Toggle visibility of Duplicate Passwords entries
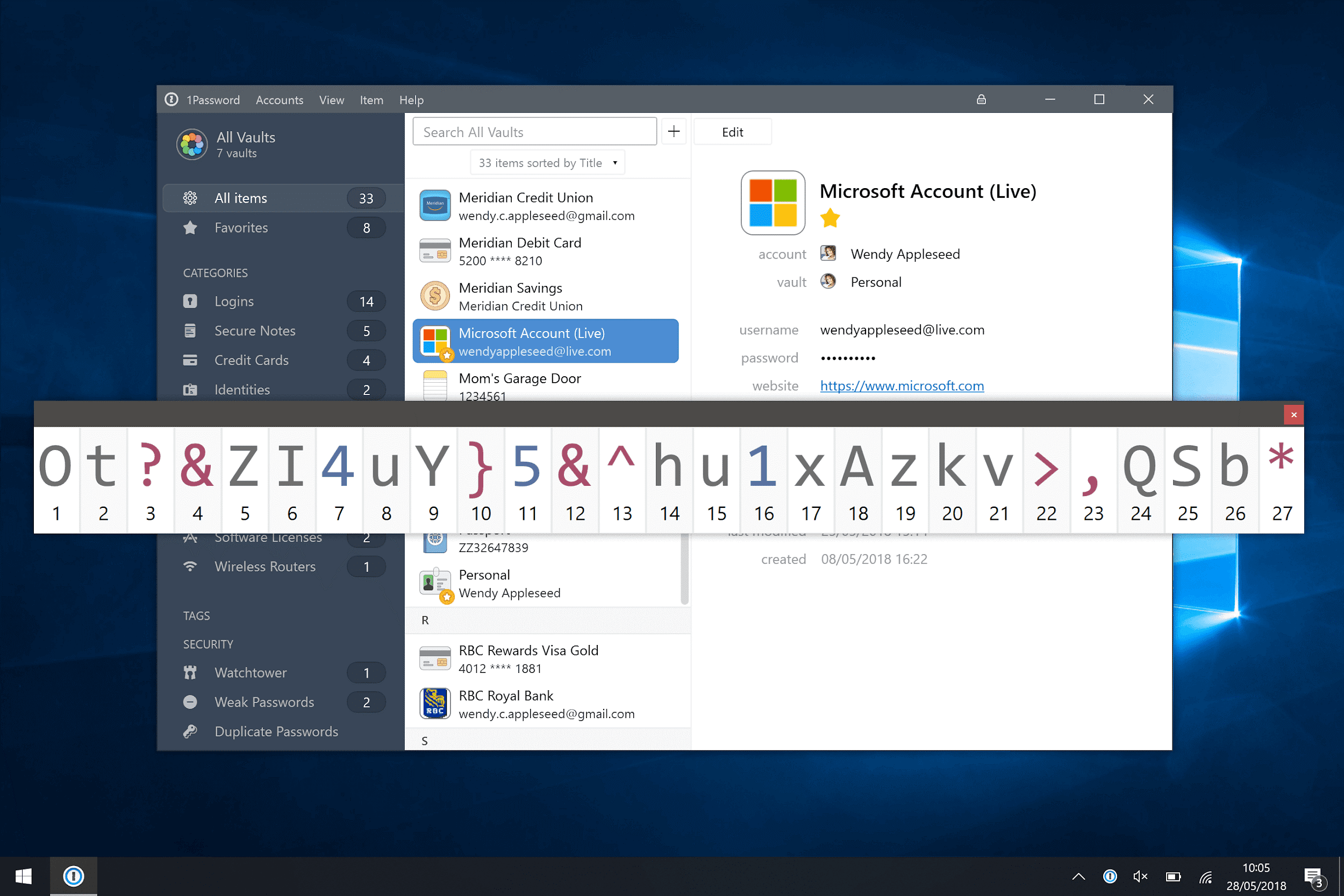This screenshot has height=896, width=1344. [276, 731]
